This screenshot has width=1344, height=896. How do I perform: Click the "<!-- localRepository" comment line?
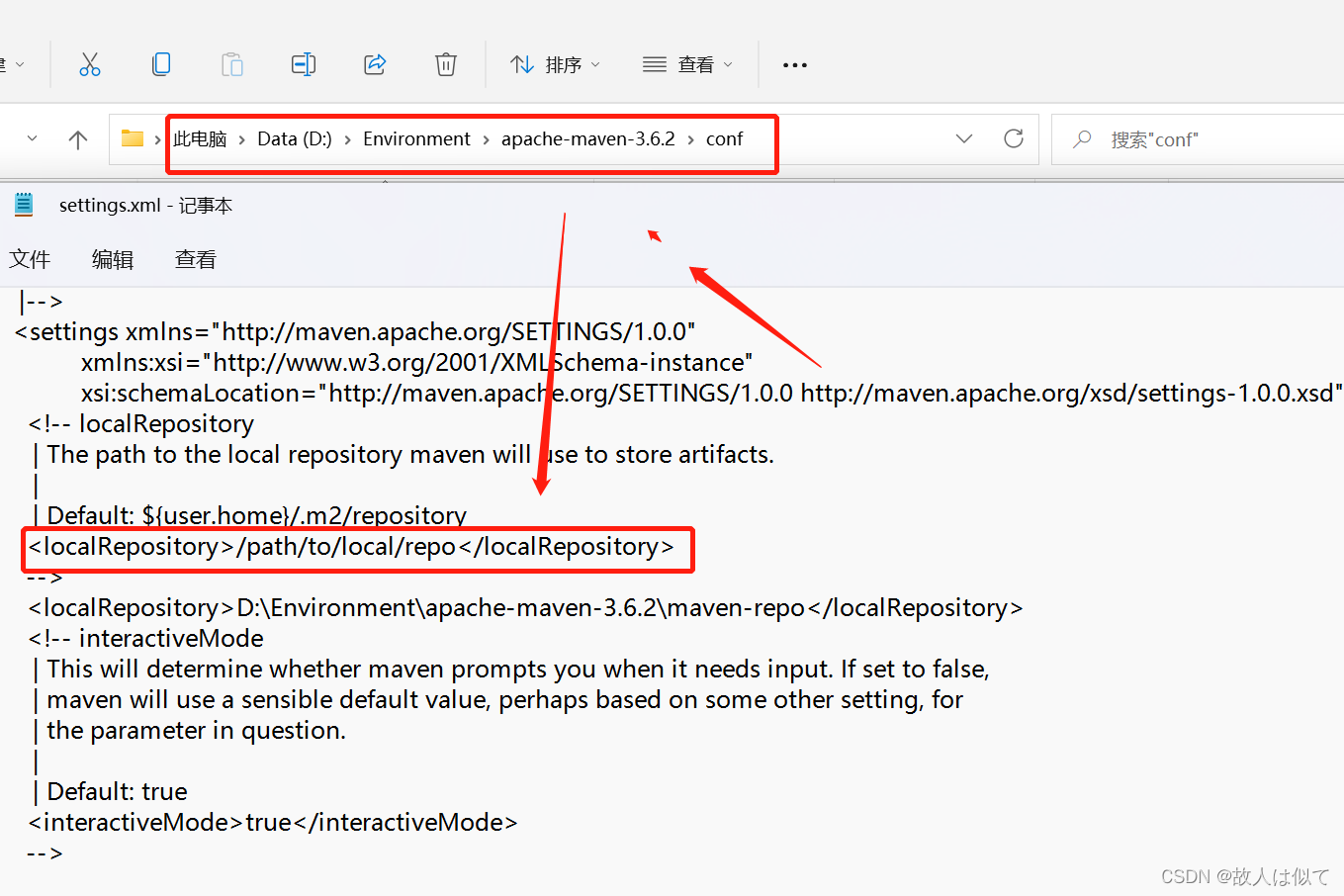pyautogui.click(x=141, y=423)
